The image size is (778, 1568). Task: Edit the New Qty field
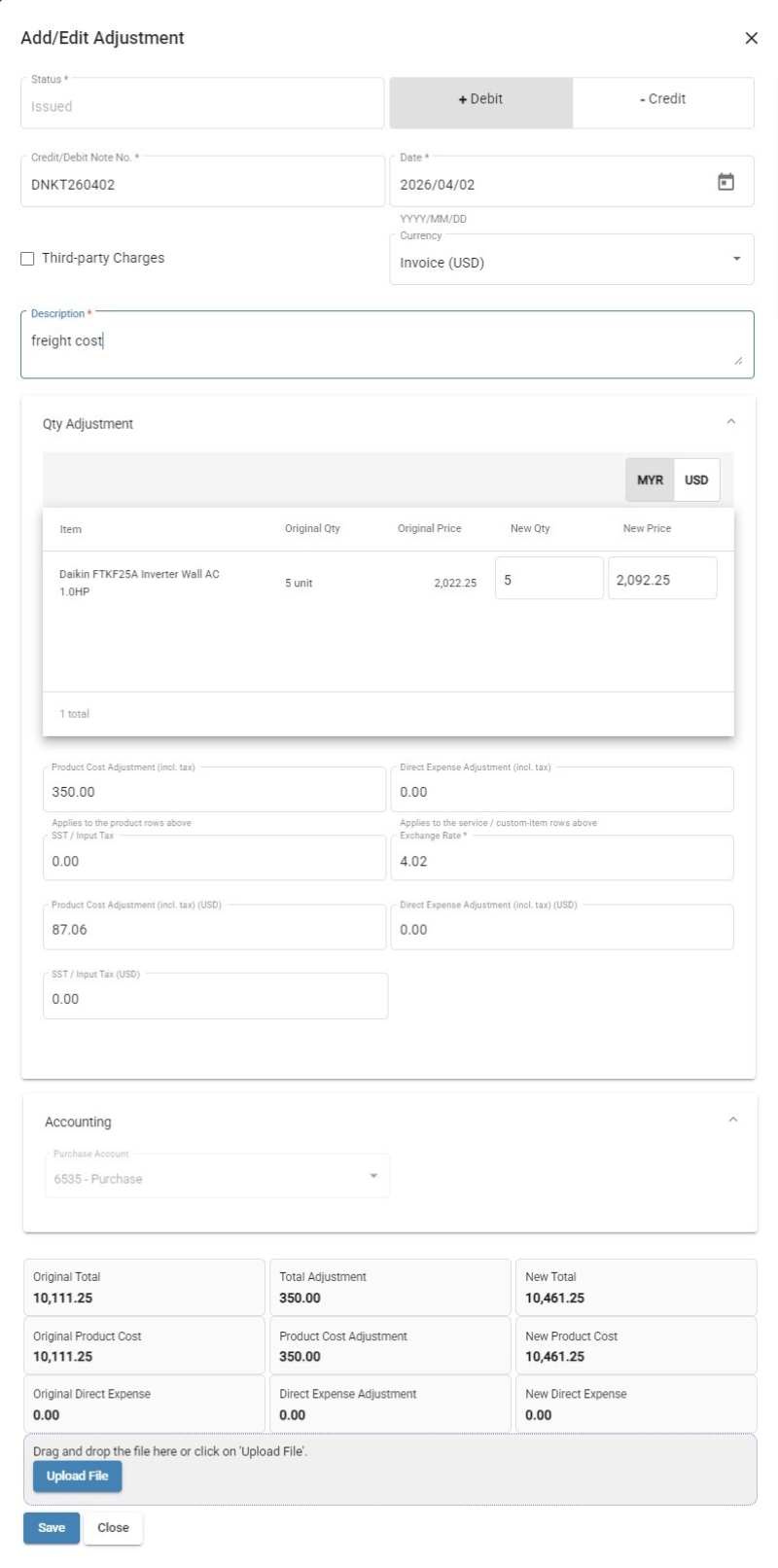548,579
